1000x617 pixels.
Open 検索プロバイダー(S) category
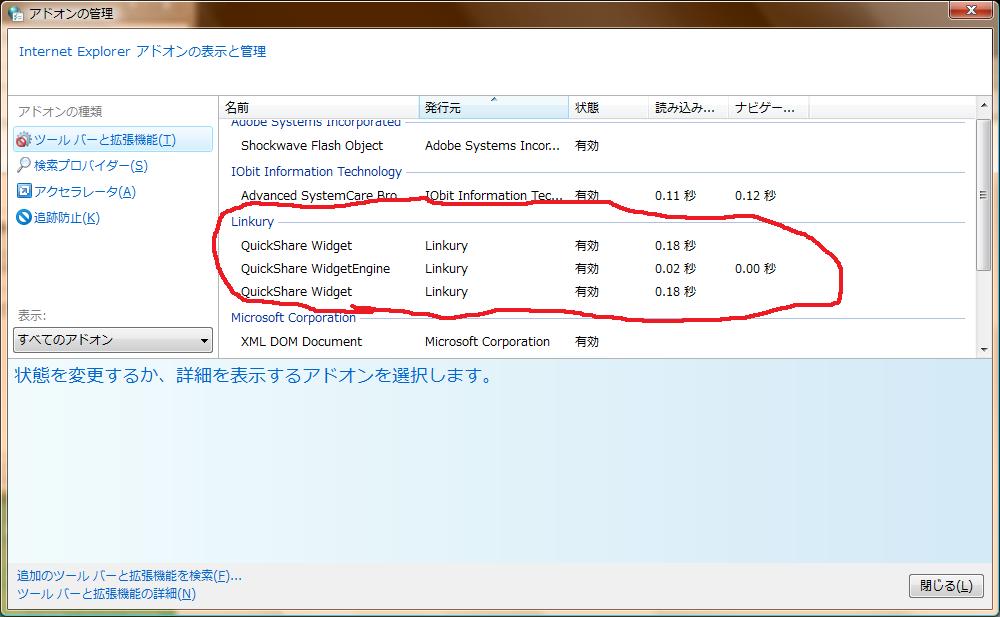pos(91,165)
